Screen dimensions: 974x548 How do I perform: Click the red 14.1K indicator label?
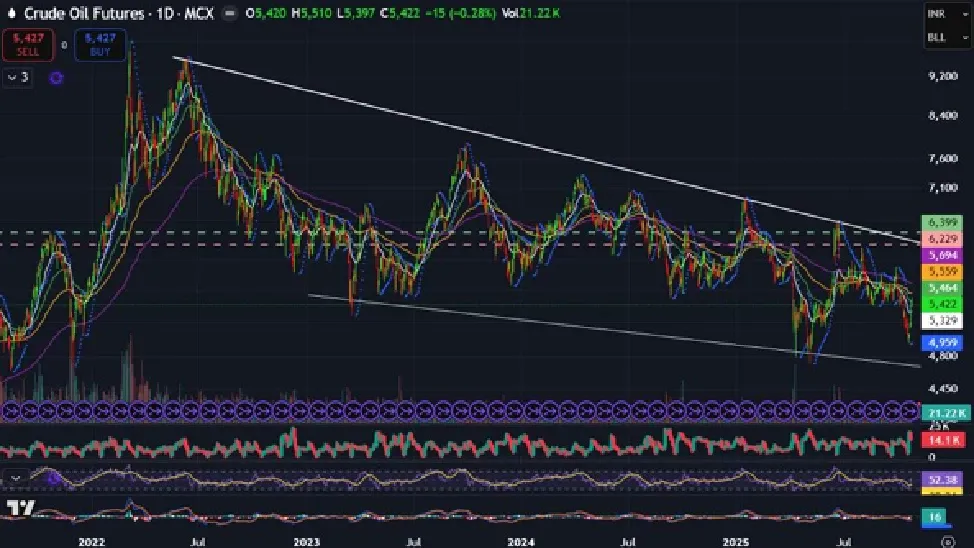point(943,440)
